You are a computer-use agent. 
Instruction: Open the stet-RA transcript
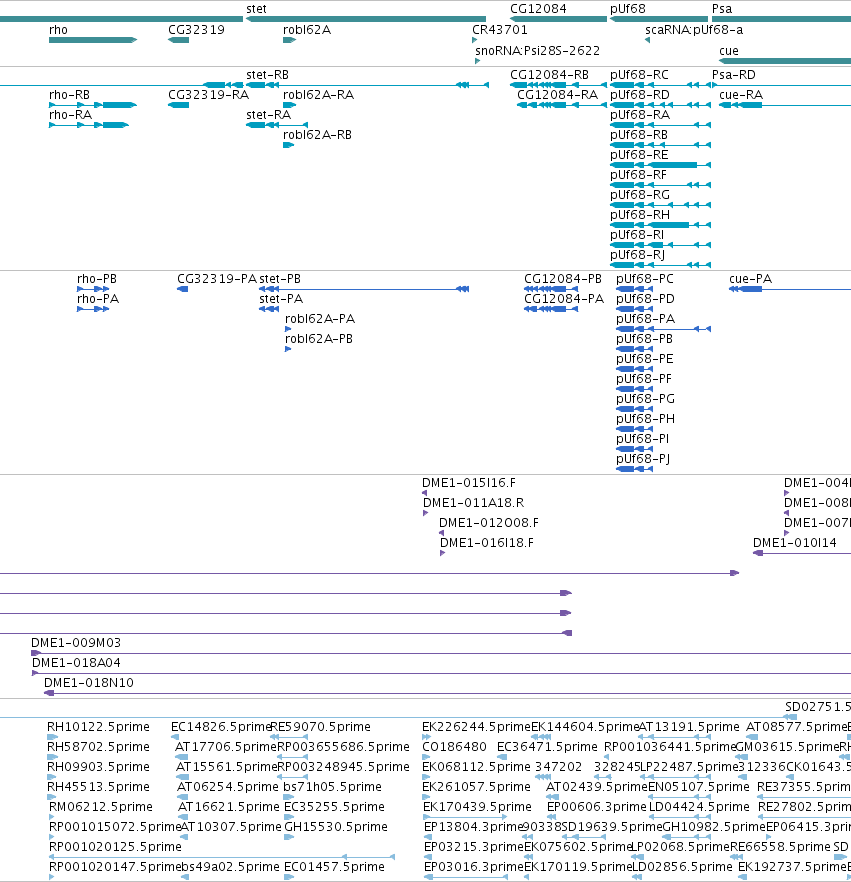[x=277, y=125]
